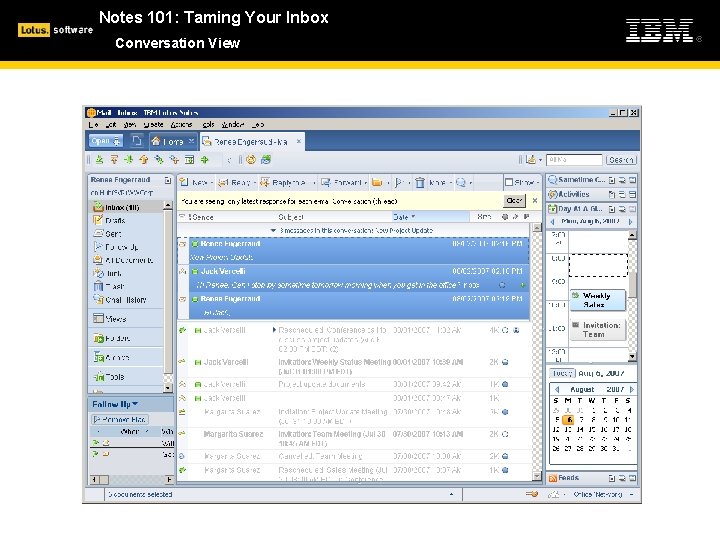720x540 pixels.
Task: Click the Today button in calendar
Action: (562, 373)
